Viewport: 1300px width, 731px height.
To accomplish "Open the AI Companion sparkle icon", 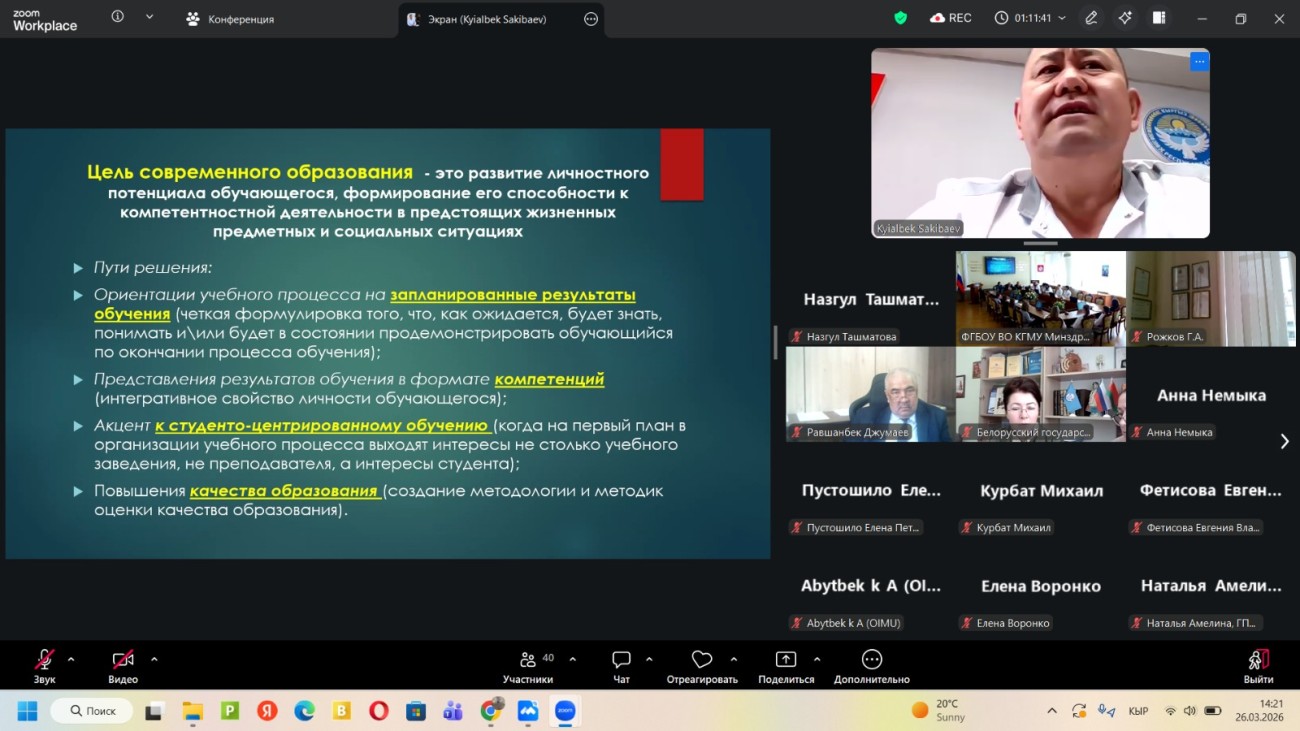I will pyautogui.click(x=1125, y=17).
